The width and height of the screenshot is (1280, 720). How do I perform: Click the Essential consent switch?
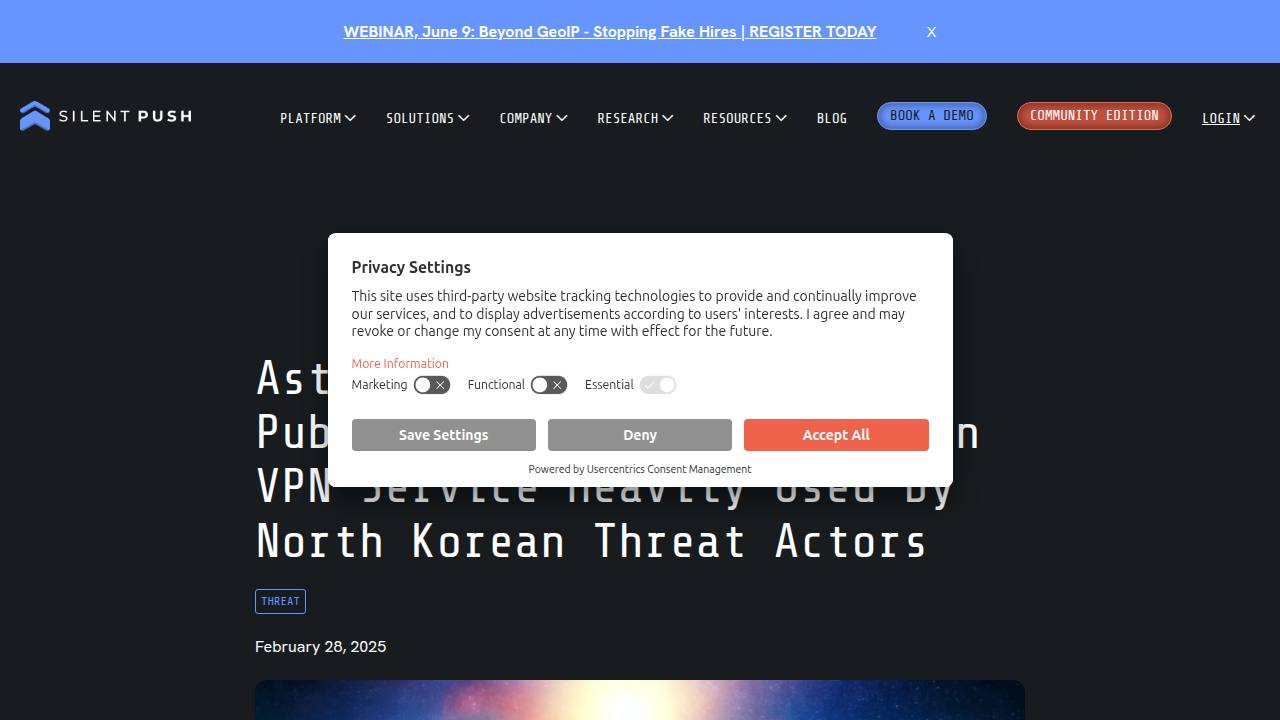coord(658,385)
